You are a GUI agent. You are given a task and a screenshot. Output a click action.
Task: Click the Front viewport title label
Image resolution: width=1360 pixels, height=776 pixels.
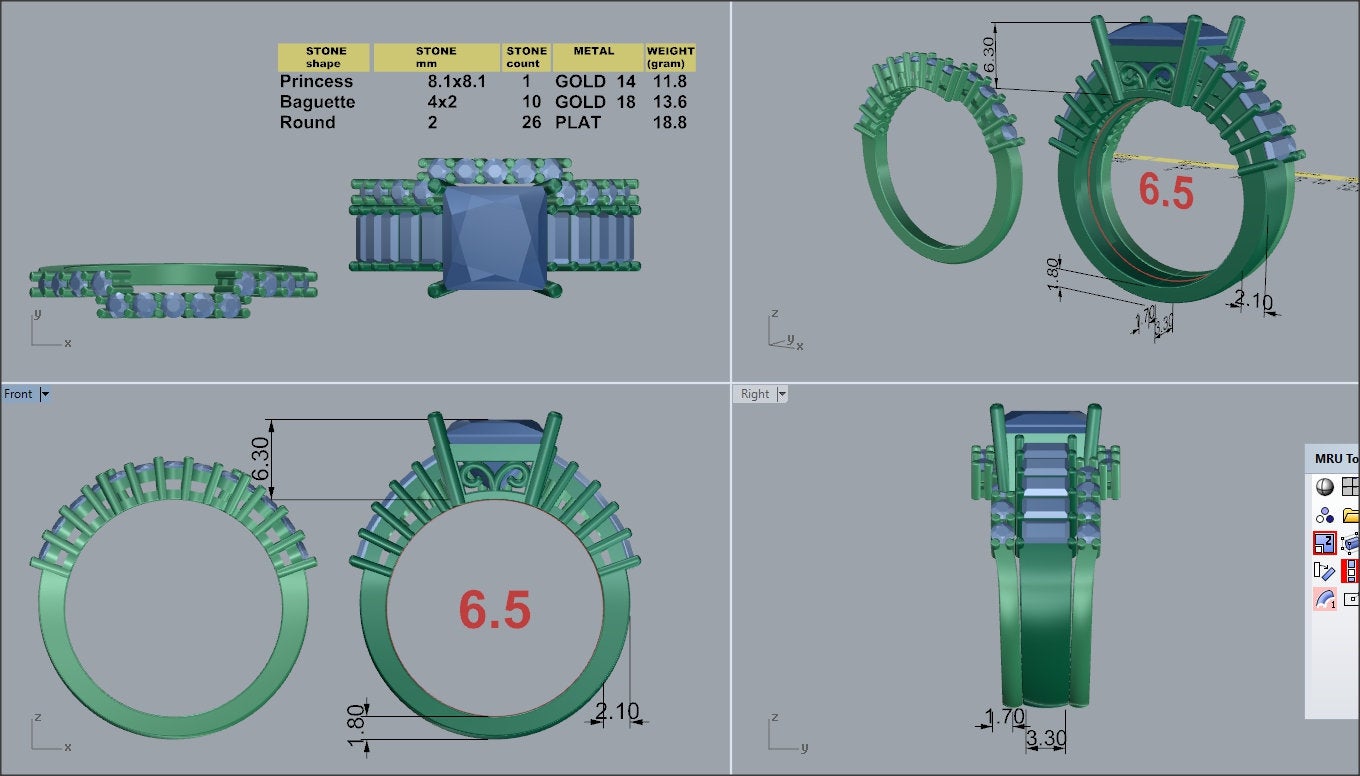[x=18, y=394]
